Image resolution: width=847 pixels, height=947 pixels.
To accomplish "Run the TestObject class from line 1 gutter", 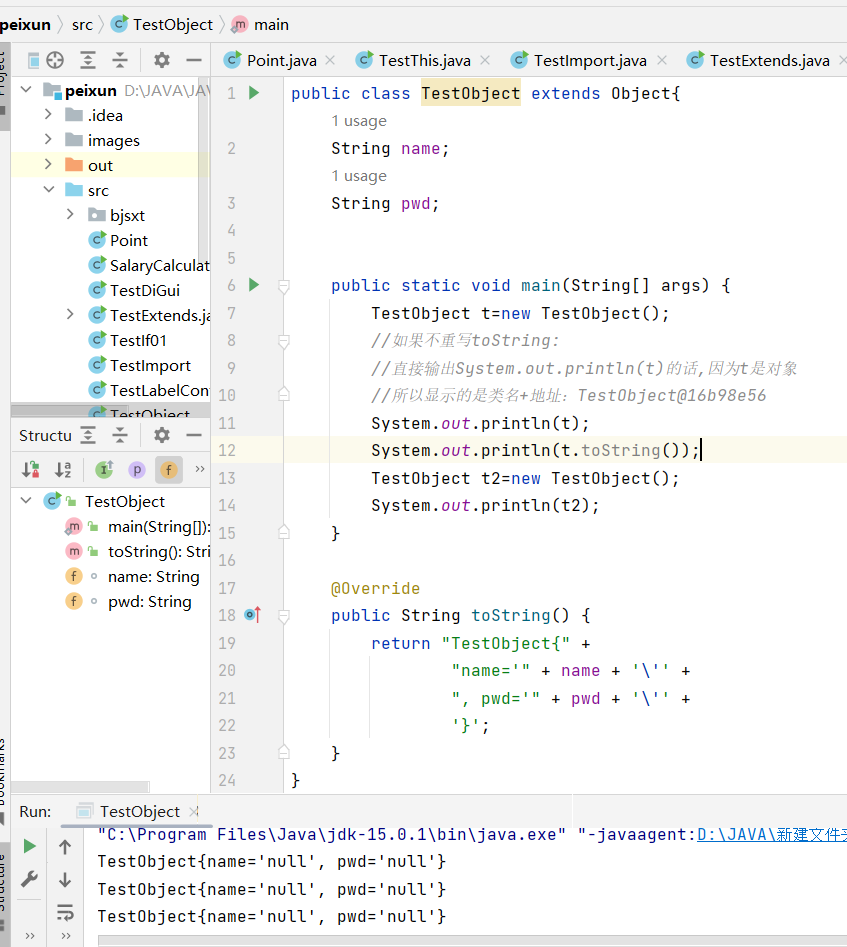I will point(254,93).
